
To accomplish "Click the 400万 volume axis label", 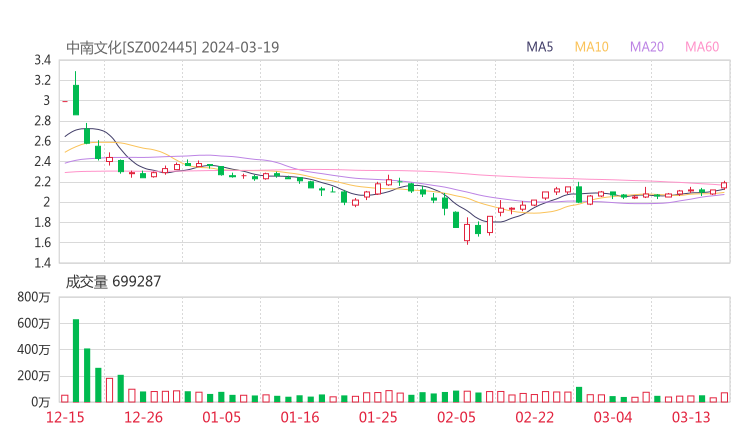I will click(x=34, y=350).
